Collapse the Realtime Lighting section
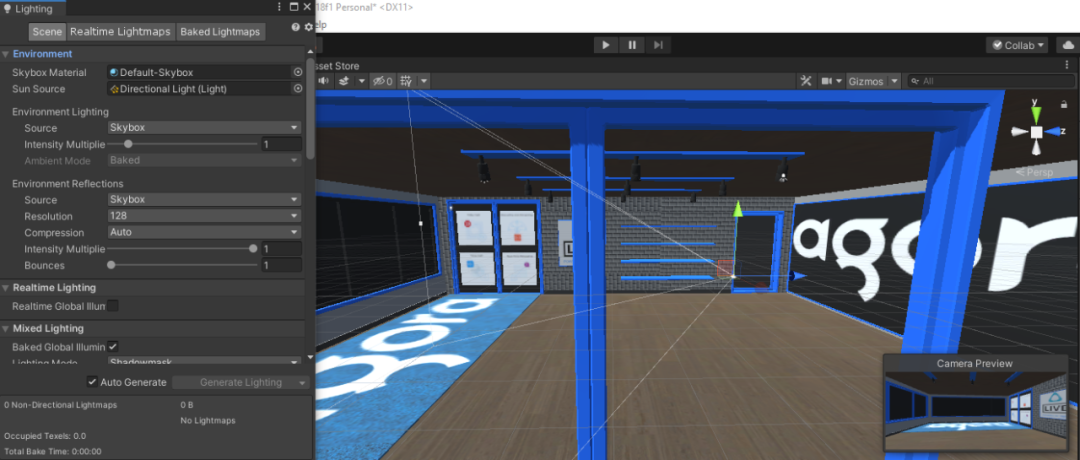This screenshot has height=460, width=1080. pyautogui.click(x=6, y=288)
